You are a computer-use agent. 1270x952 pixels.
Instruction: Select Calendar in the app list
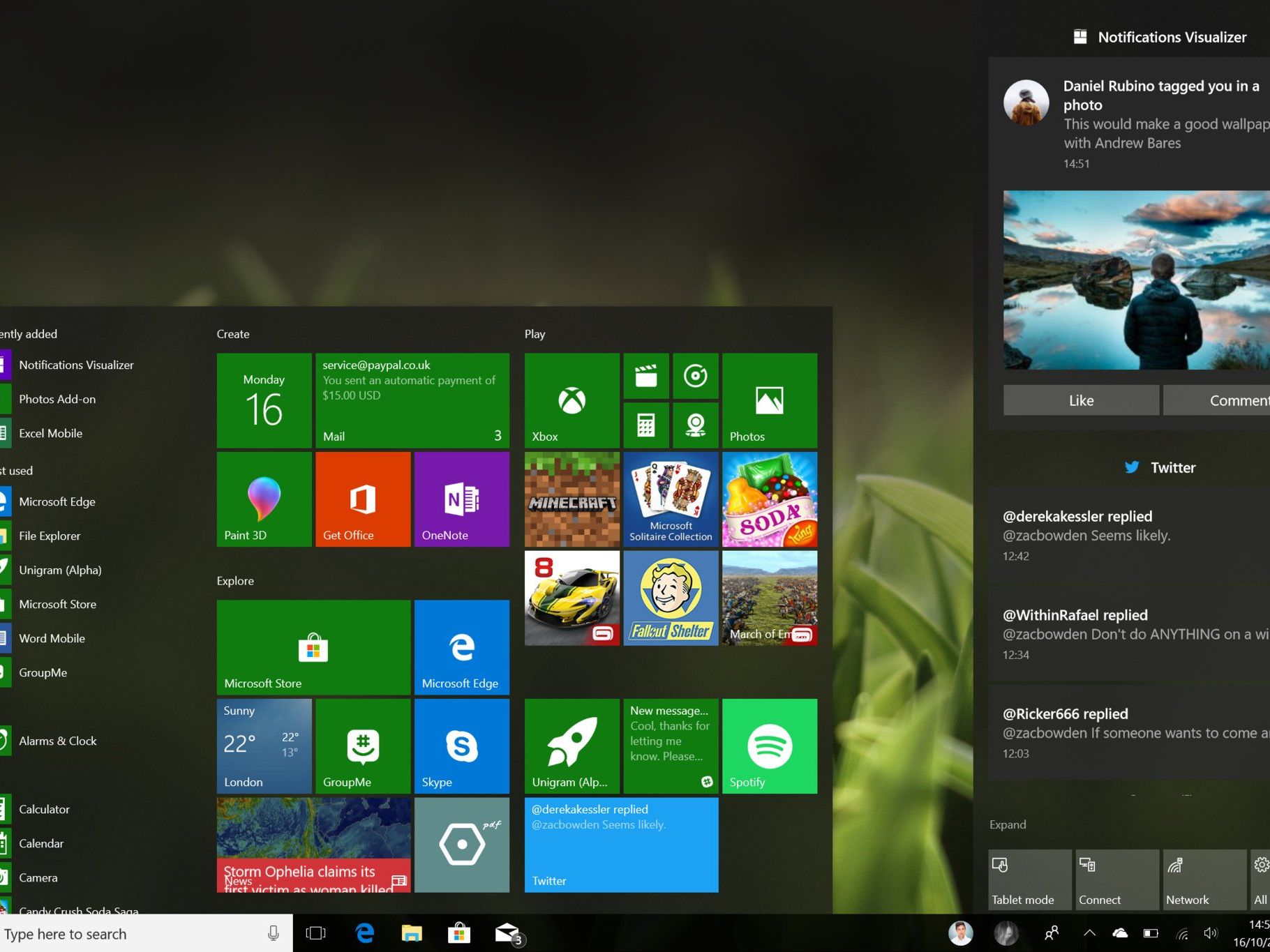pos(41,843)
